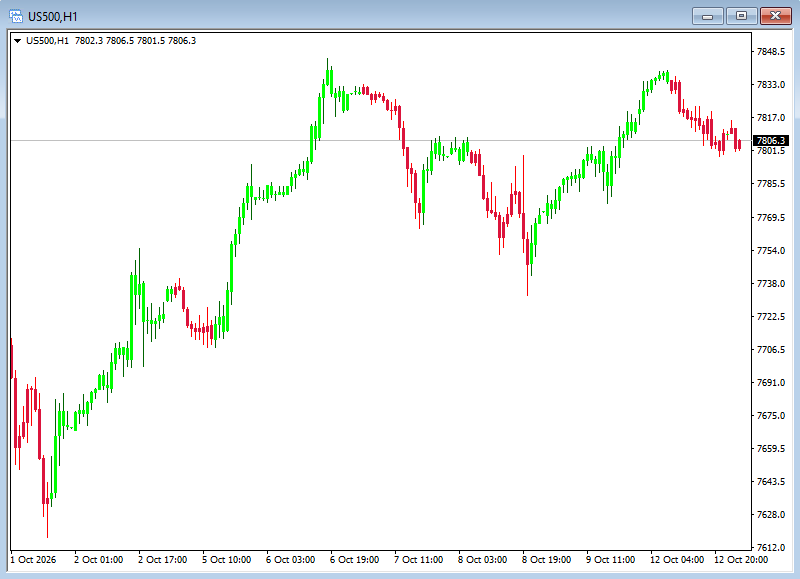
Task: Click the 12 Oct 04:00 time axis label
Action: (677, 560)
